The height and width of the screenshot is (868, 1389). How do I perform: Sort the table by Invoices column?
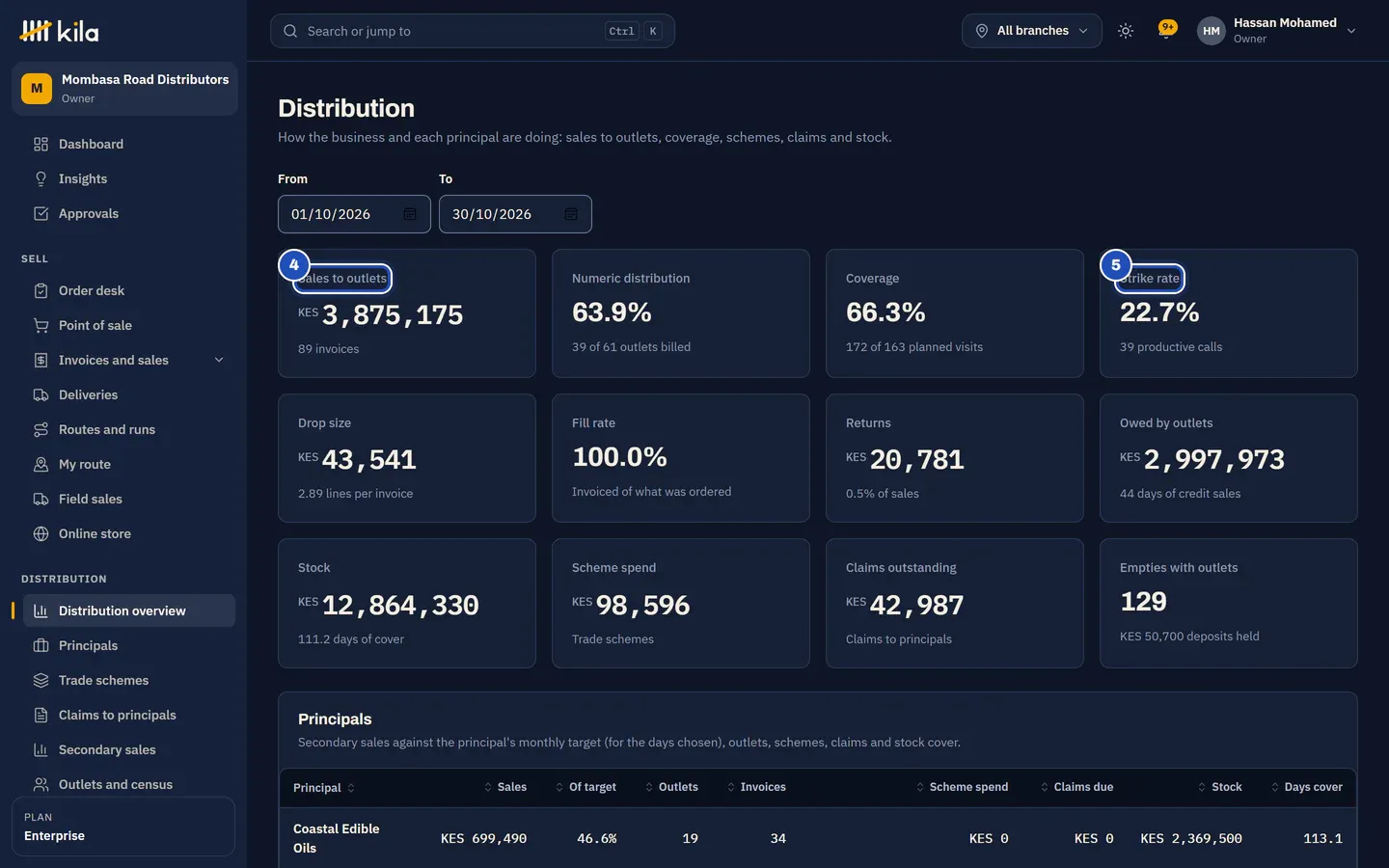tap(756, 788)
